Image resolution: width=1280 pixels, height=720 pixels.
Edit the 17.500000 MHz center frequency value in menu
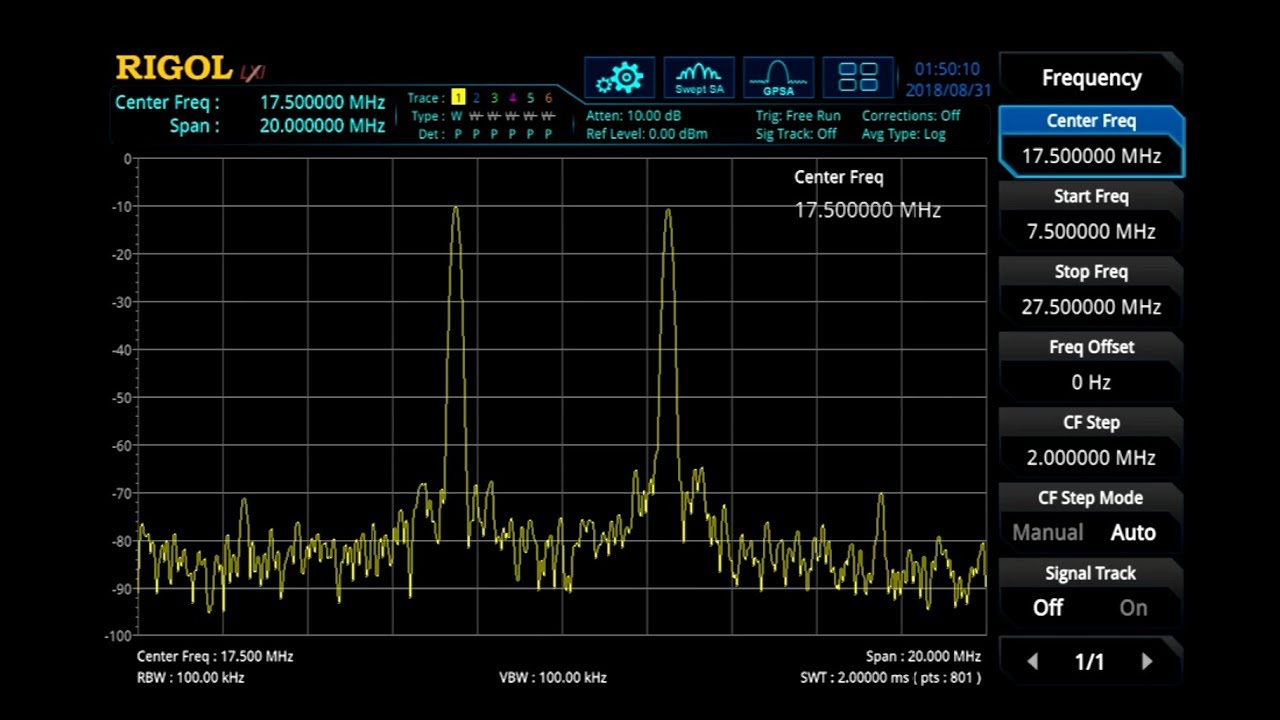click(x=1091, y=156)
